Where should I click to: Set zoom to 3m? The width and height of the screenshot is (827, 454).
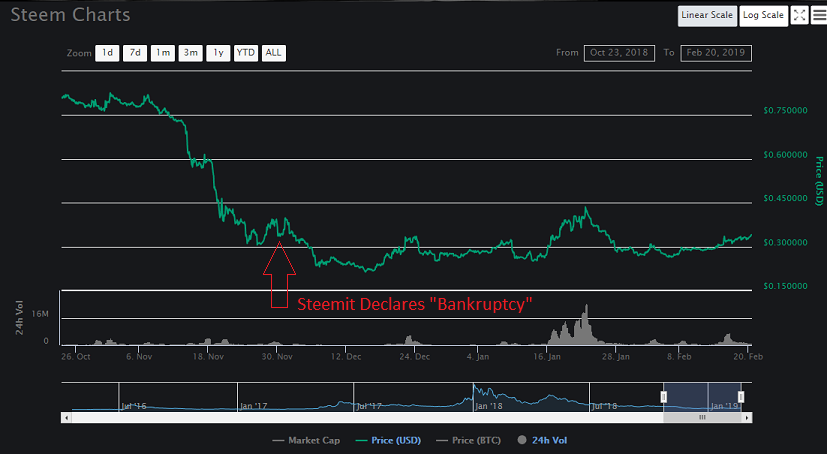[x=190, y=53]
